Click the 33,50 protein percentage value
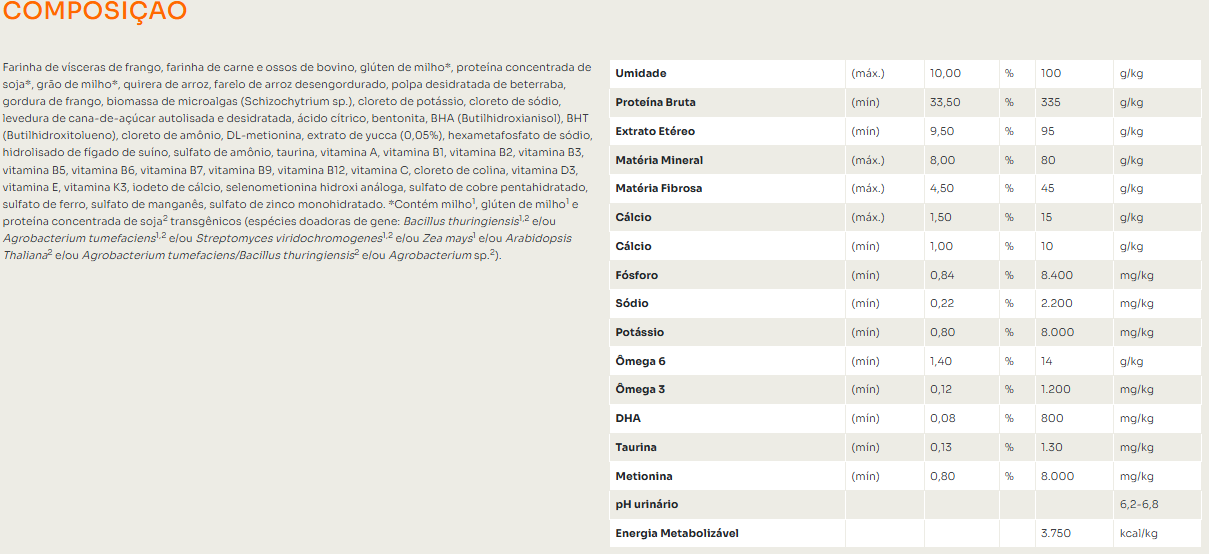Image resolution: width=1209 pixels, height=554 pixels. (x=945, y=102)
